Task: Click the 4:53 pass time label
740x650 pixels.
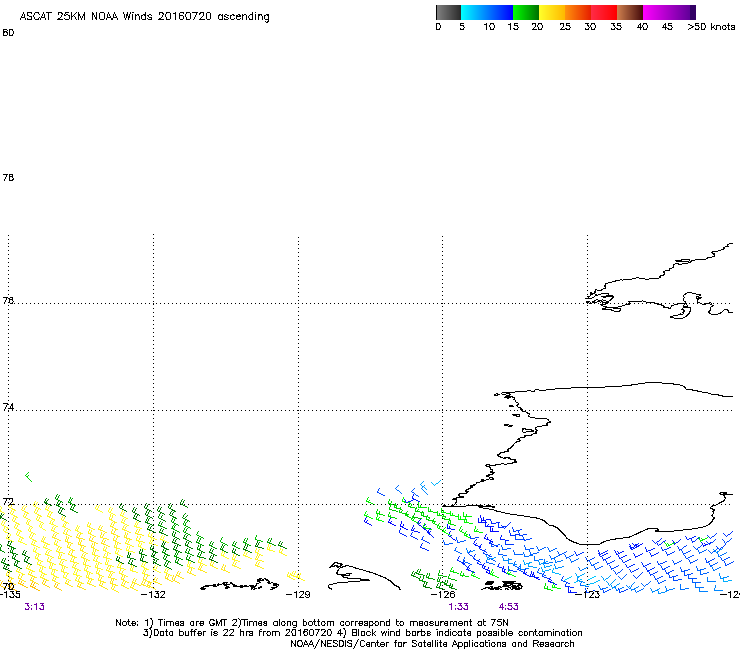Action: click(508, 607)
